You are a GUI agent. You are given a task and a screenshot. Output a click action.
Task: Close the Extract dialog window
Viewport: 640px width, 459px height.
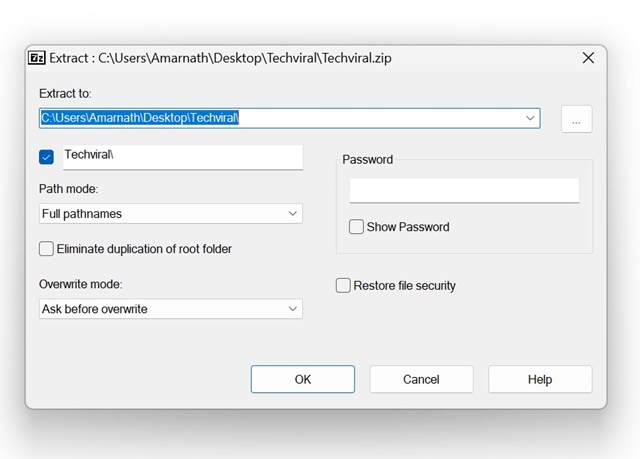(588, 58)
